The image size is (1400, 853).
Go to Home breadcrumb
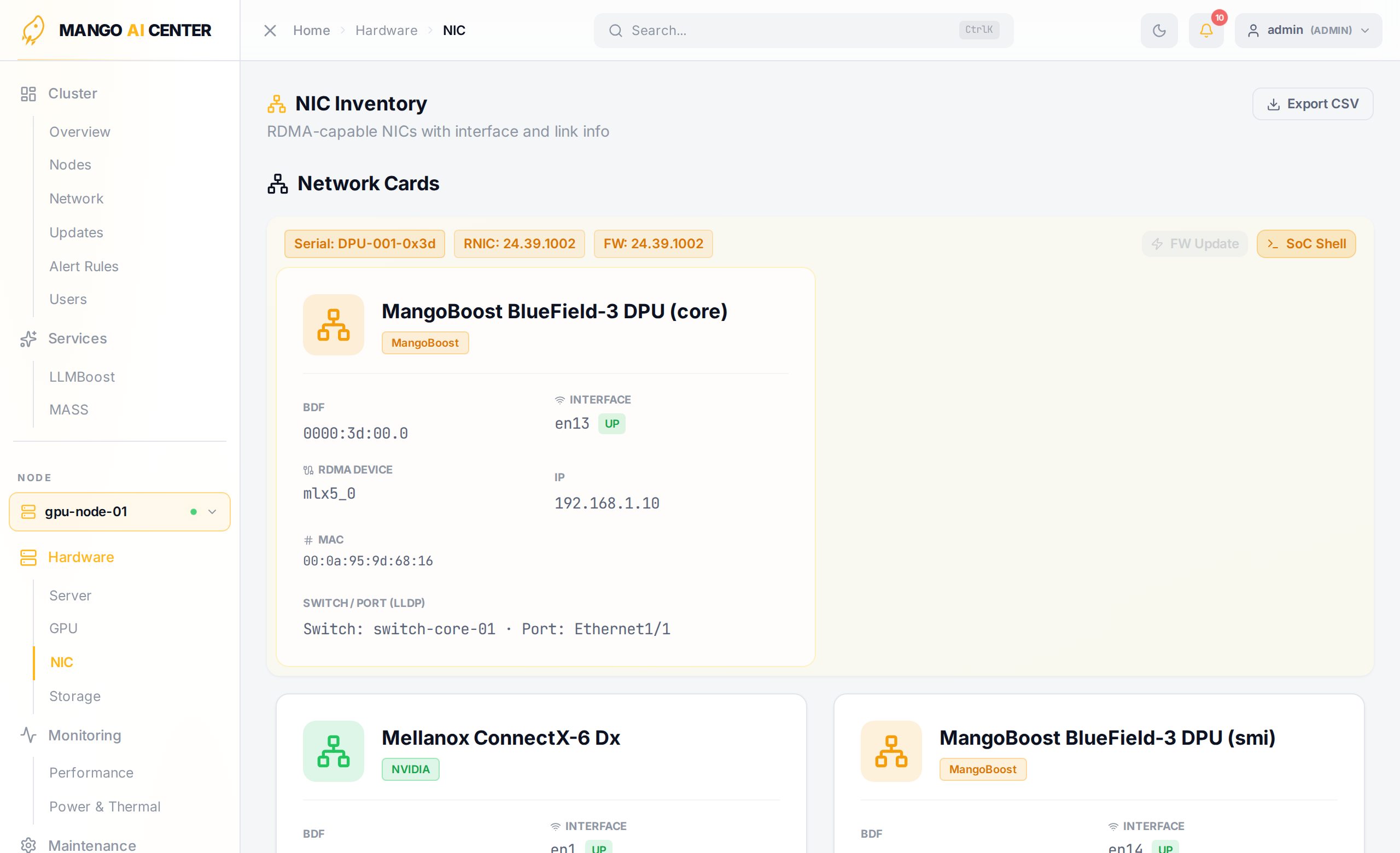pyautogui.click(x=311, y=30)
